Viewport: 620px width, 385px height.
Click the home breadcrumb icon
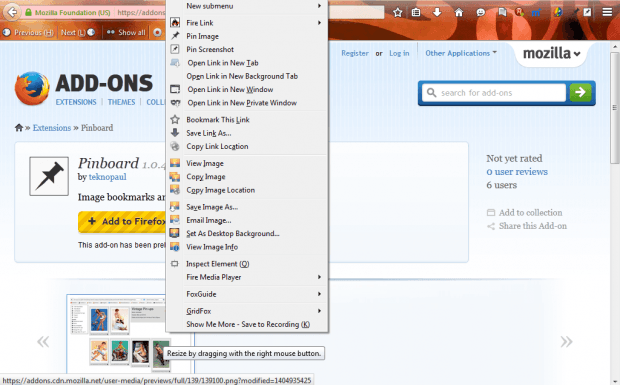click(19, 128)
